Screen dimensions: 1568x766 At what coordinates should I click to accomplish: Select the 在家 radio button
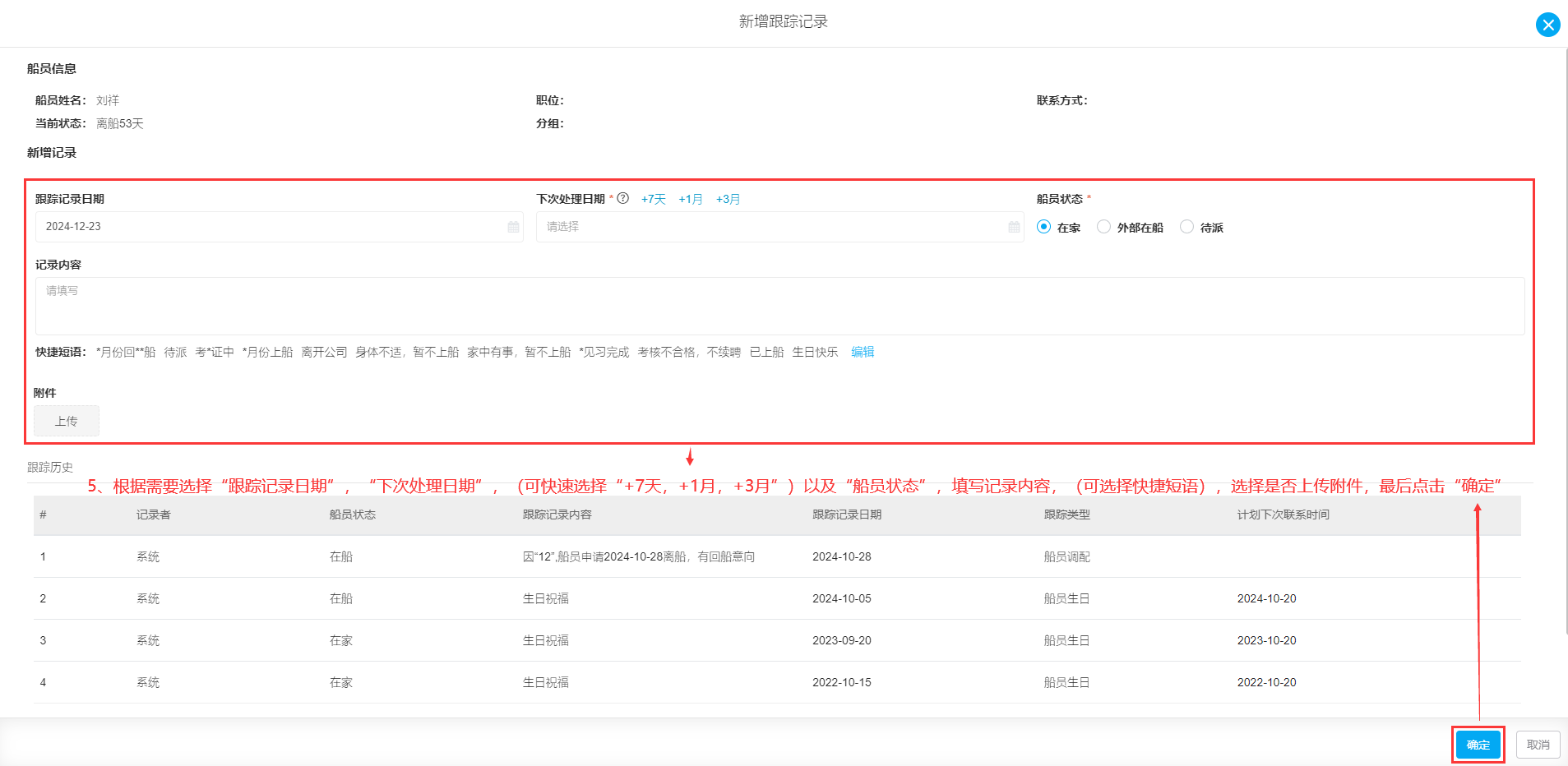[1043, 227]
